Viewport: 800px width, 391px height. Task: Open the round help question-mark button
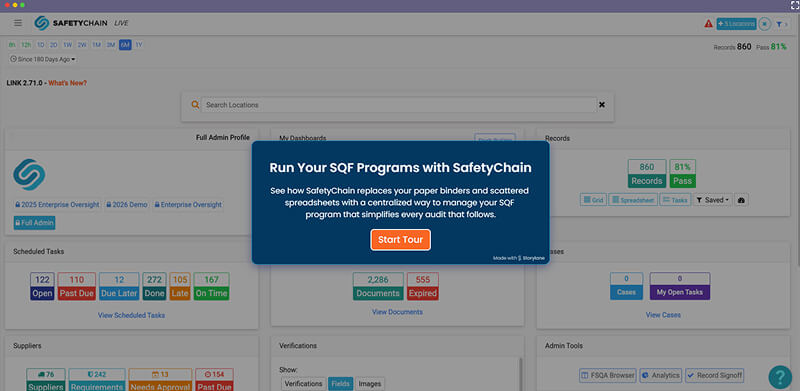pos(780,377)
